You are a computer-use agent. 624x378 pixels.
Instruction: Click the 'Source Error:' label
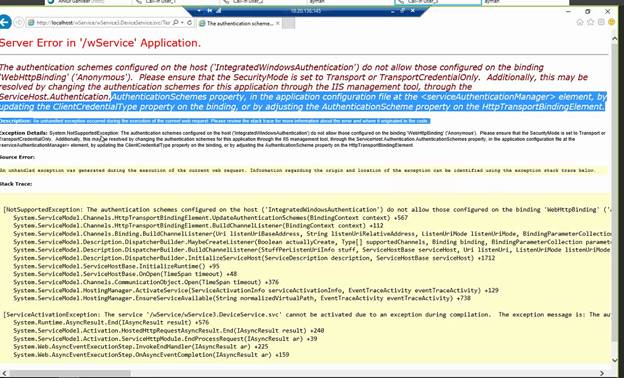(18, 157)
